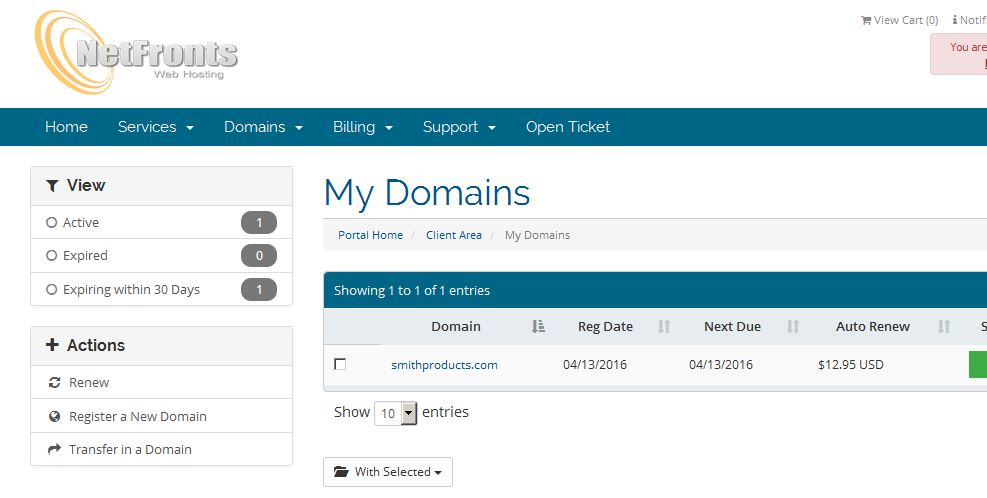Click the Transfer in a Domain arrow icon
The height and width of the screenshot is (498, 987).
click(x=54, y=450)
